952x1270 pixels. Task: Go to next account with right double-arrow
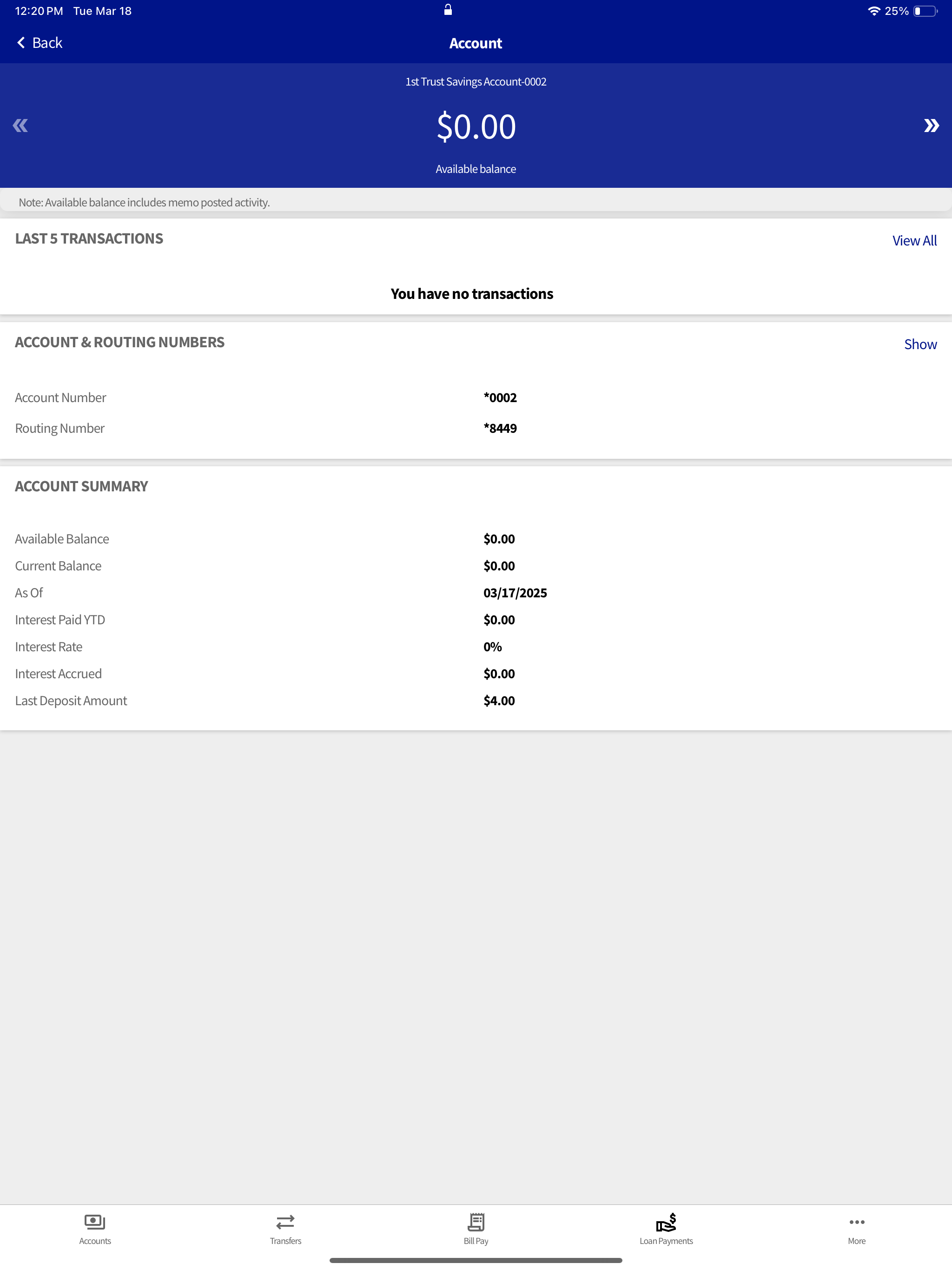(x=932, y=125)
